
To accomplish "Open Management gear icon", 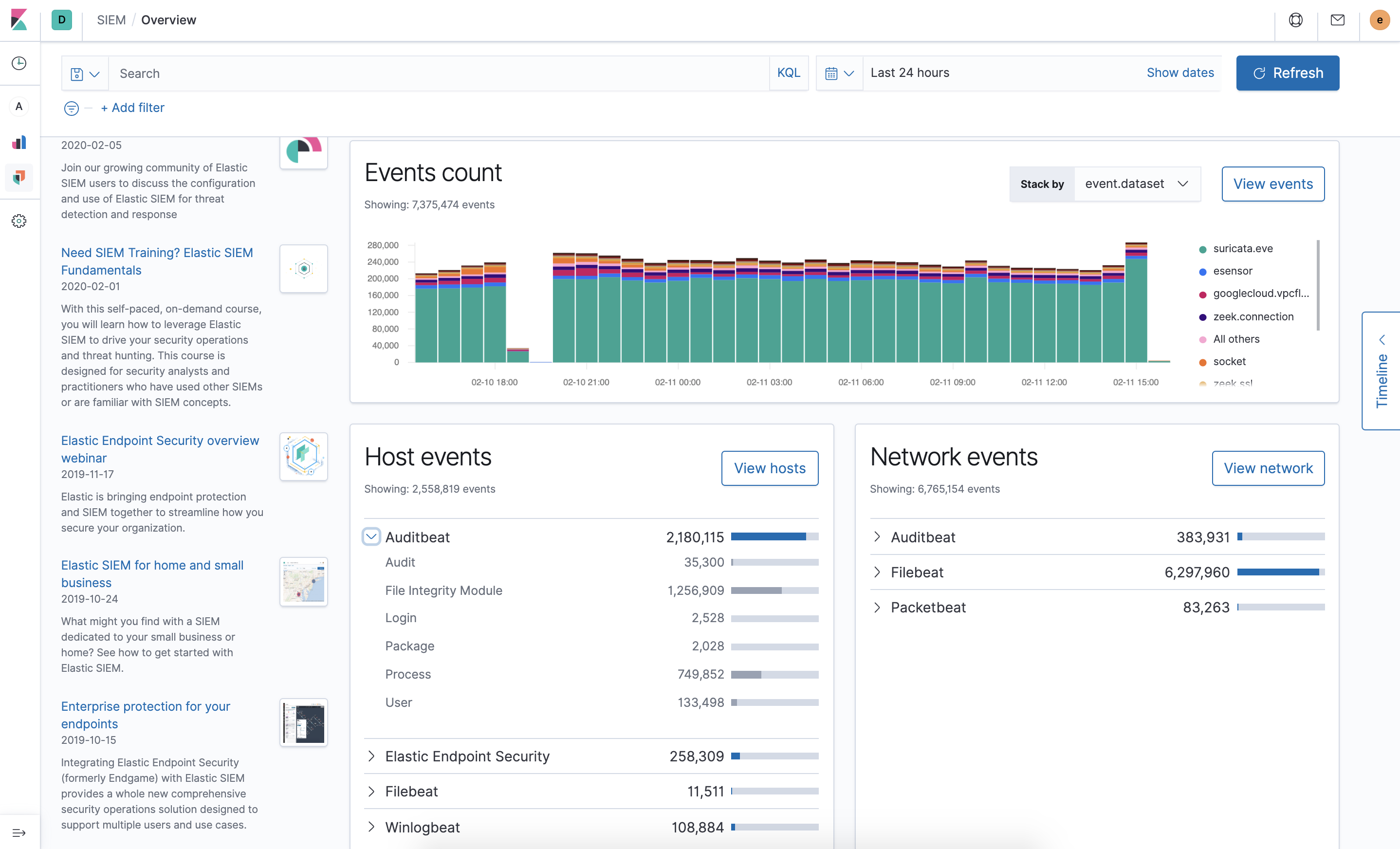I will pos(19,221).
